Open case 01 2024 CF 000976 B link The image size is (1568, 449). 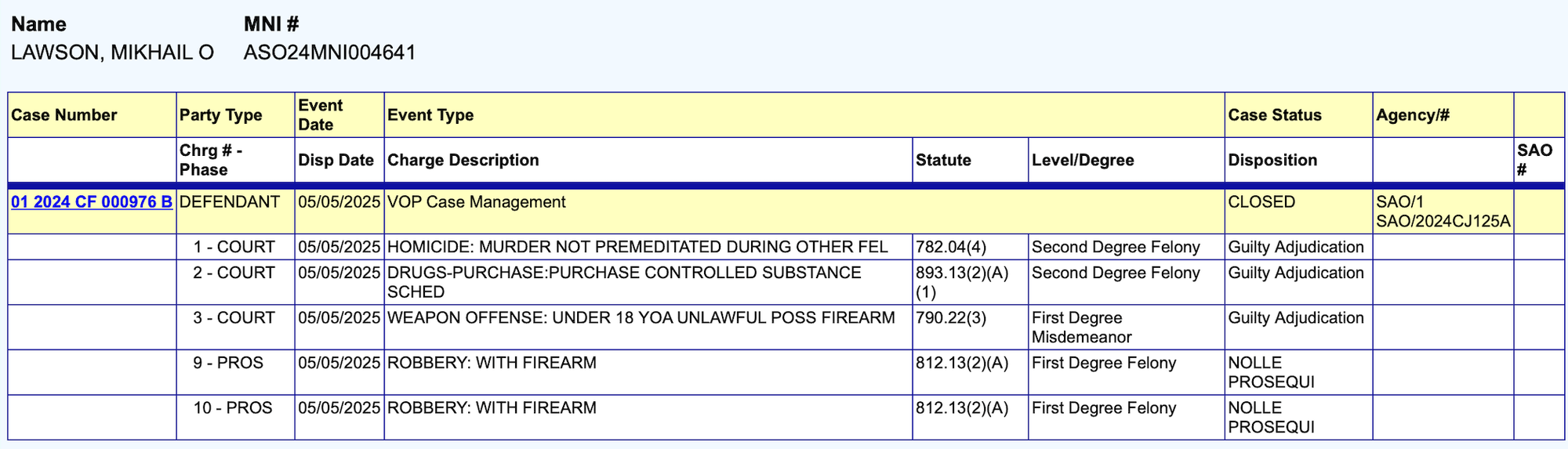click(92, 202)
